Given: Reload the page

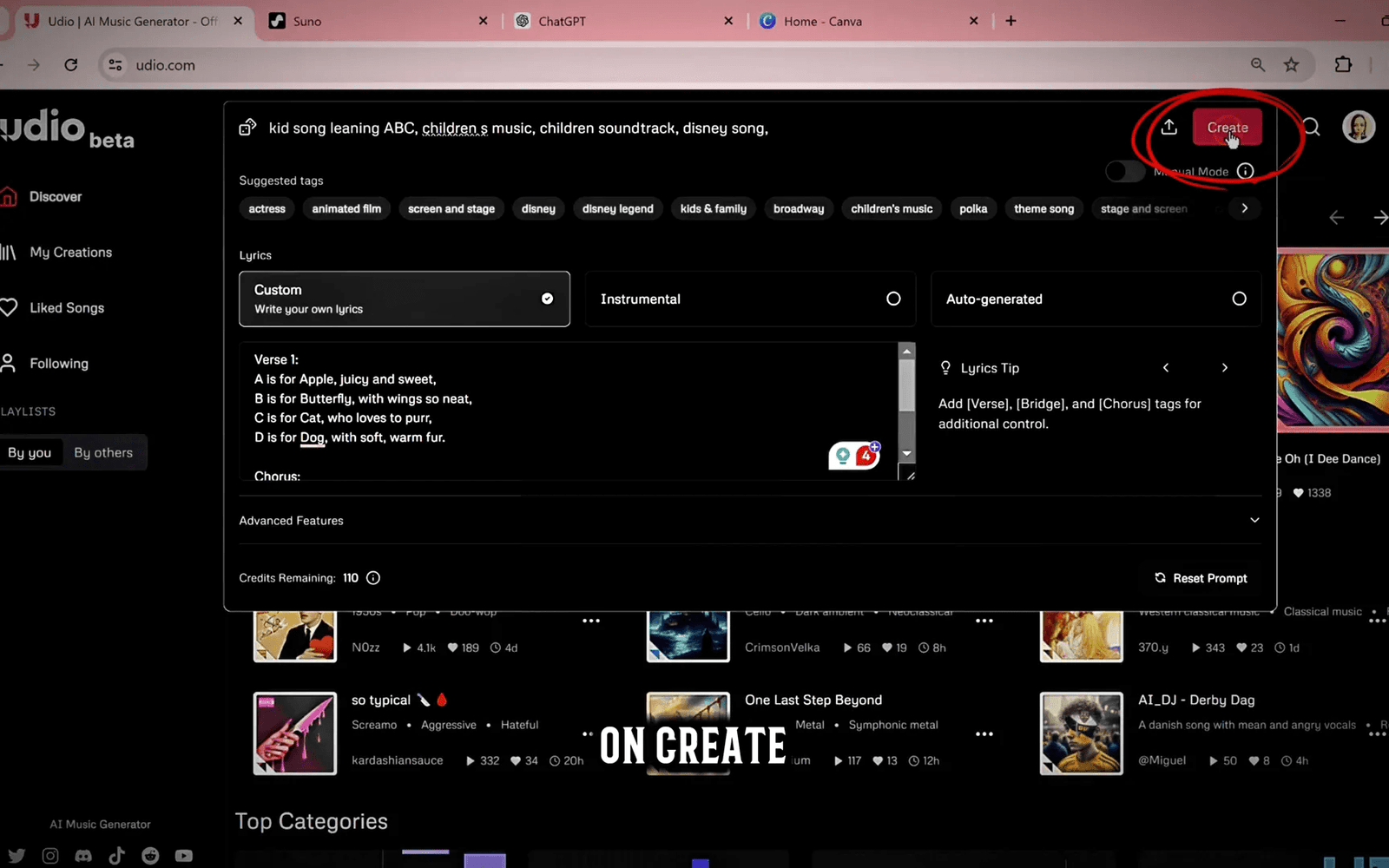Looking at the screenshot, I should click(71, 65).
